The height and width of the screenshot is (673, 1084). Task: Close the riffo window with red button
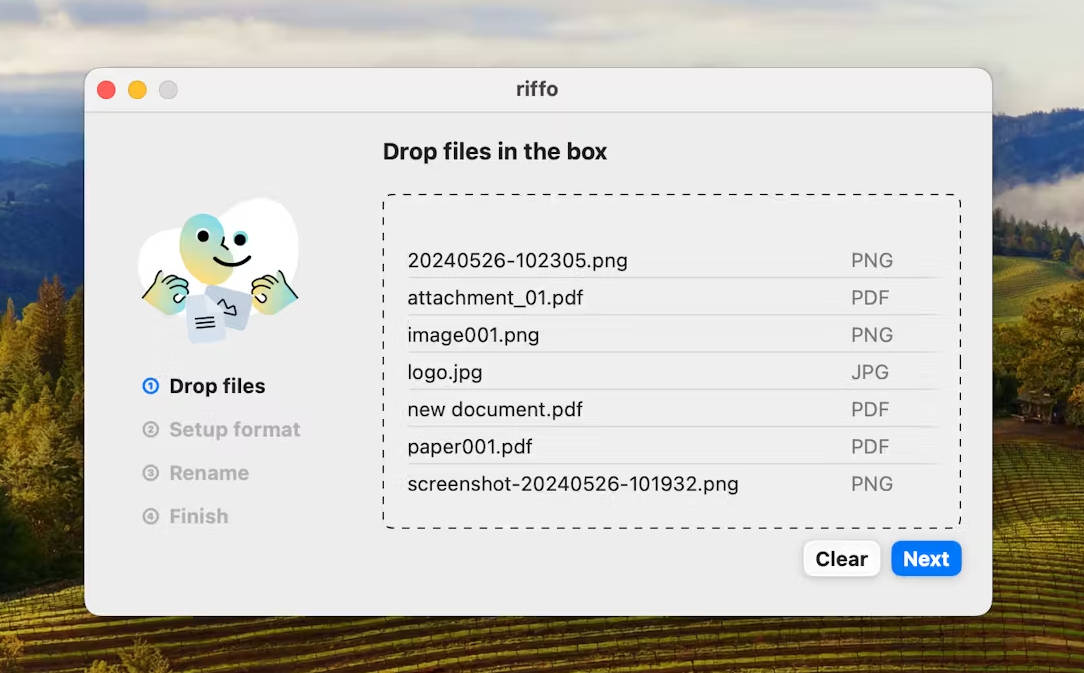point(106,90)
